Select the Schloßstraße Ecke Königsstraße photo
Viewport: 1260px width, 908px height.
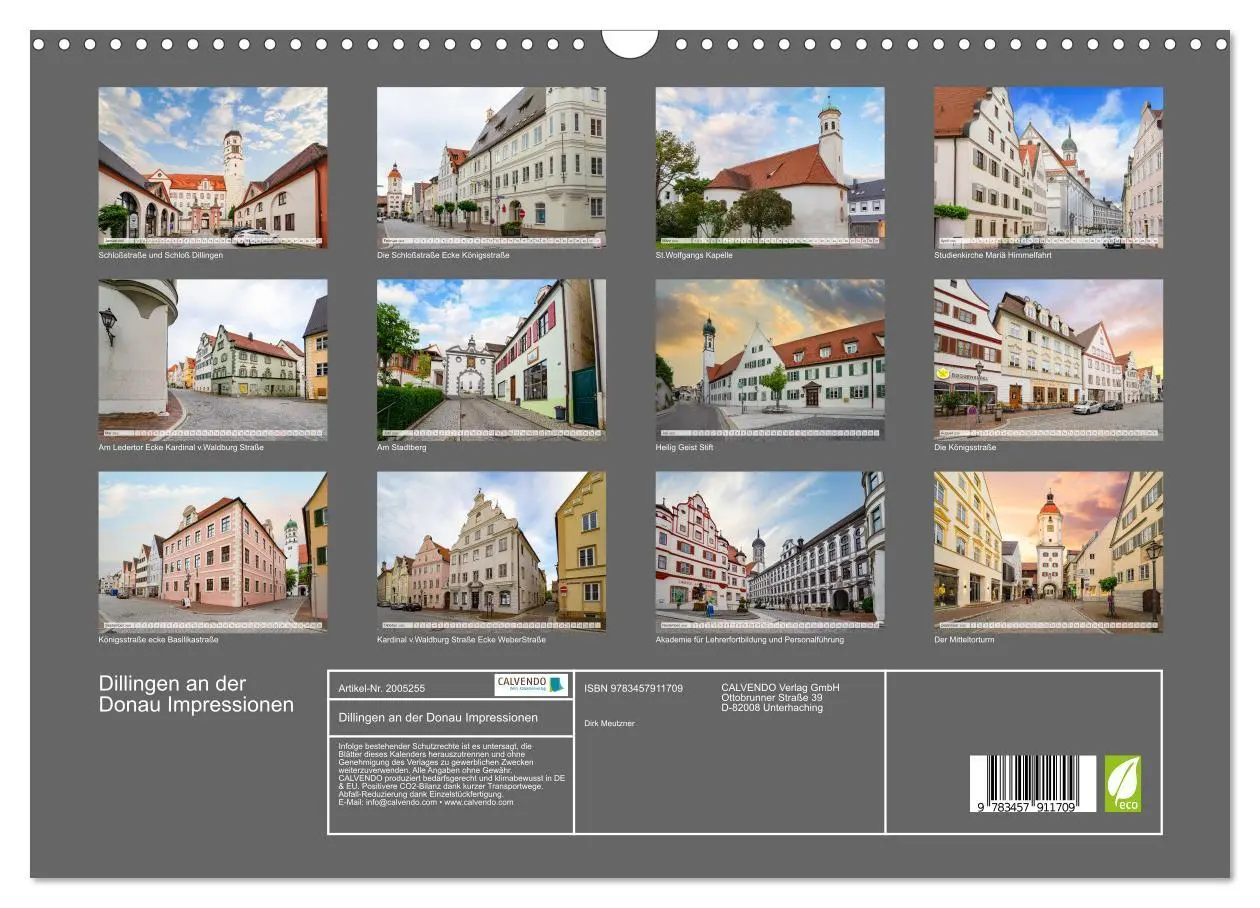point(491,167)
